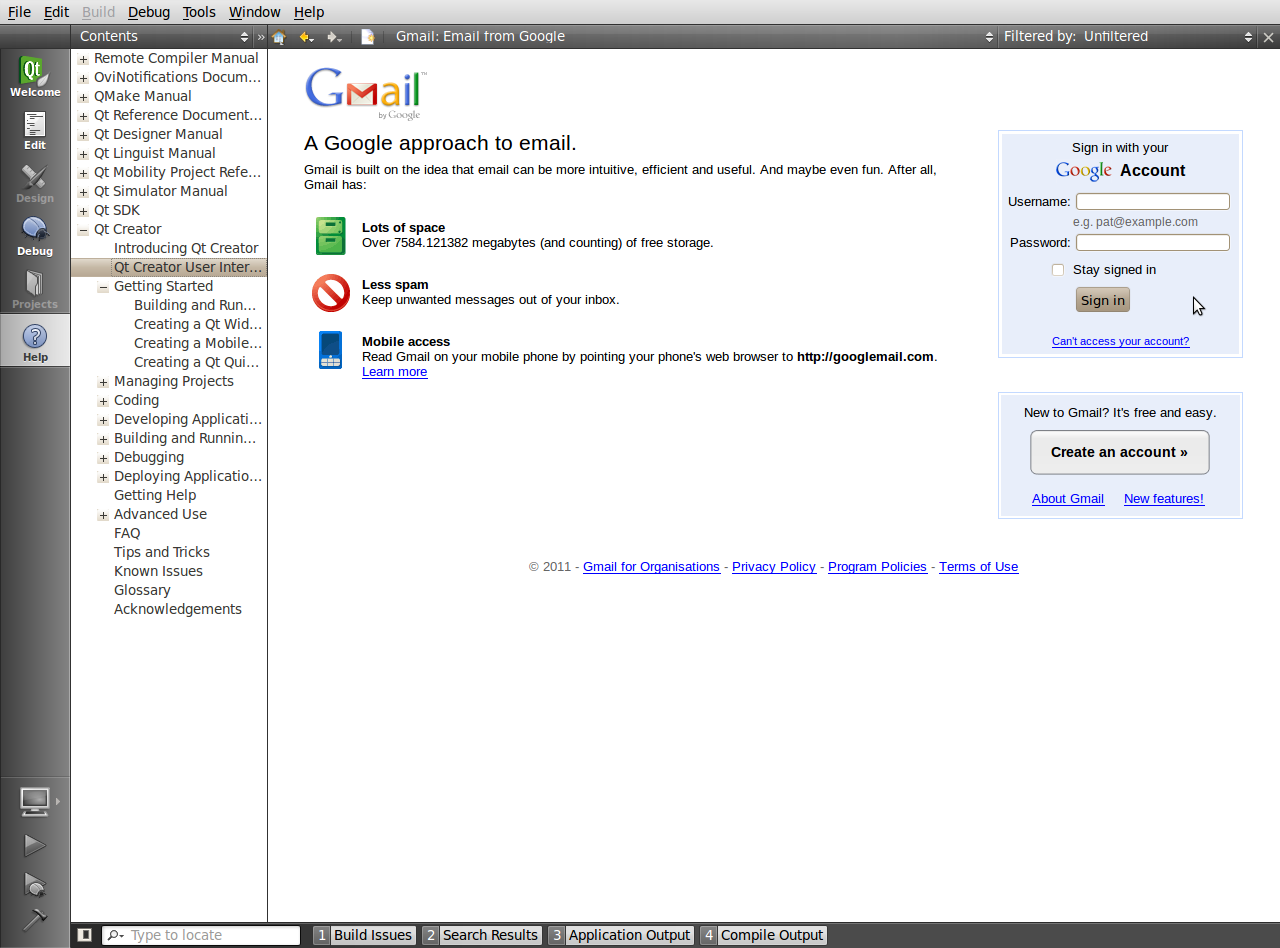This screenshot has width=1280, height=948.
Task: Enable the Stay signed in checkbox
Action: [1058, 270]
